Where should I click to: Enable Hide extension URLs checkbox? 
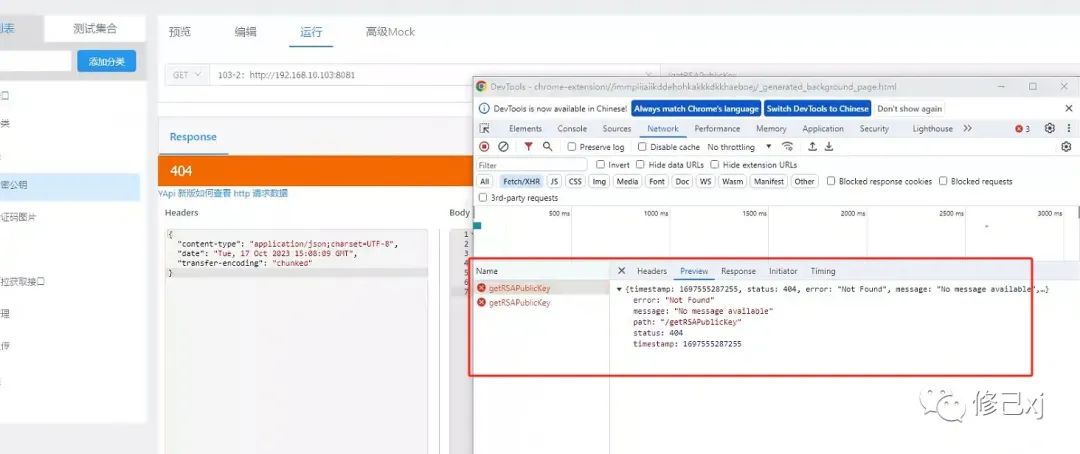click(x=715, y=165)
